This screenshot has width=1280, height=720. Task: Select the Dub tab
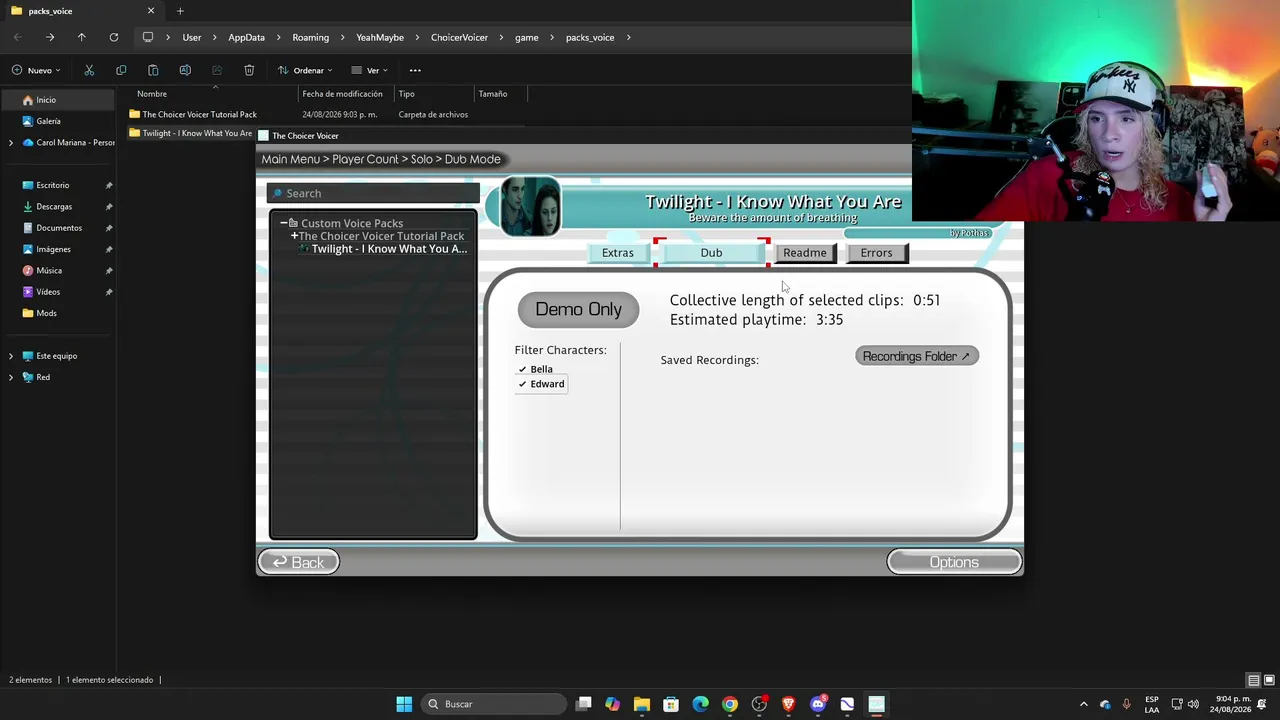(x=711, y=253)
